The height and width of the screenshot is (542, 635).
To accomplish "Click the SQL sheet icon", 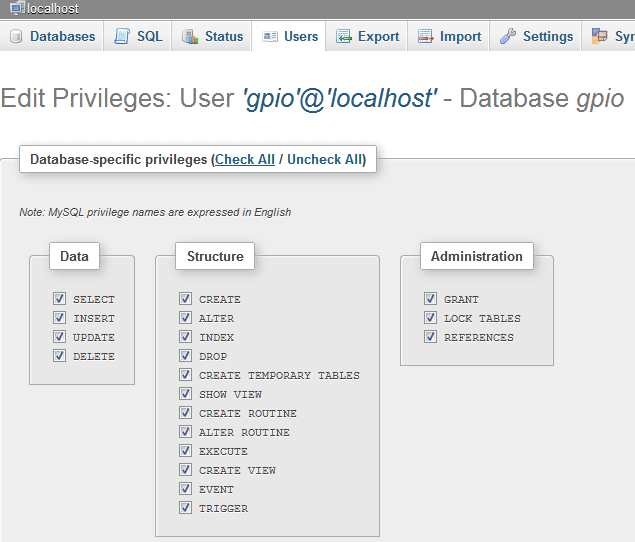I will pos(122,36).
